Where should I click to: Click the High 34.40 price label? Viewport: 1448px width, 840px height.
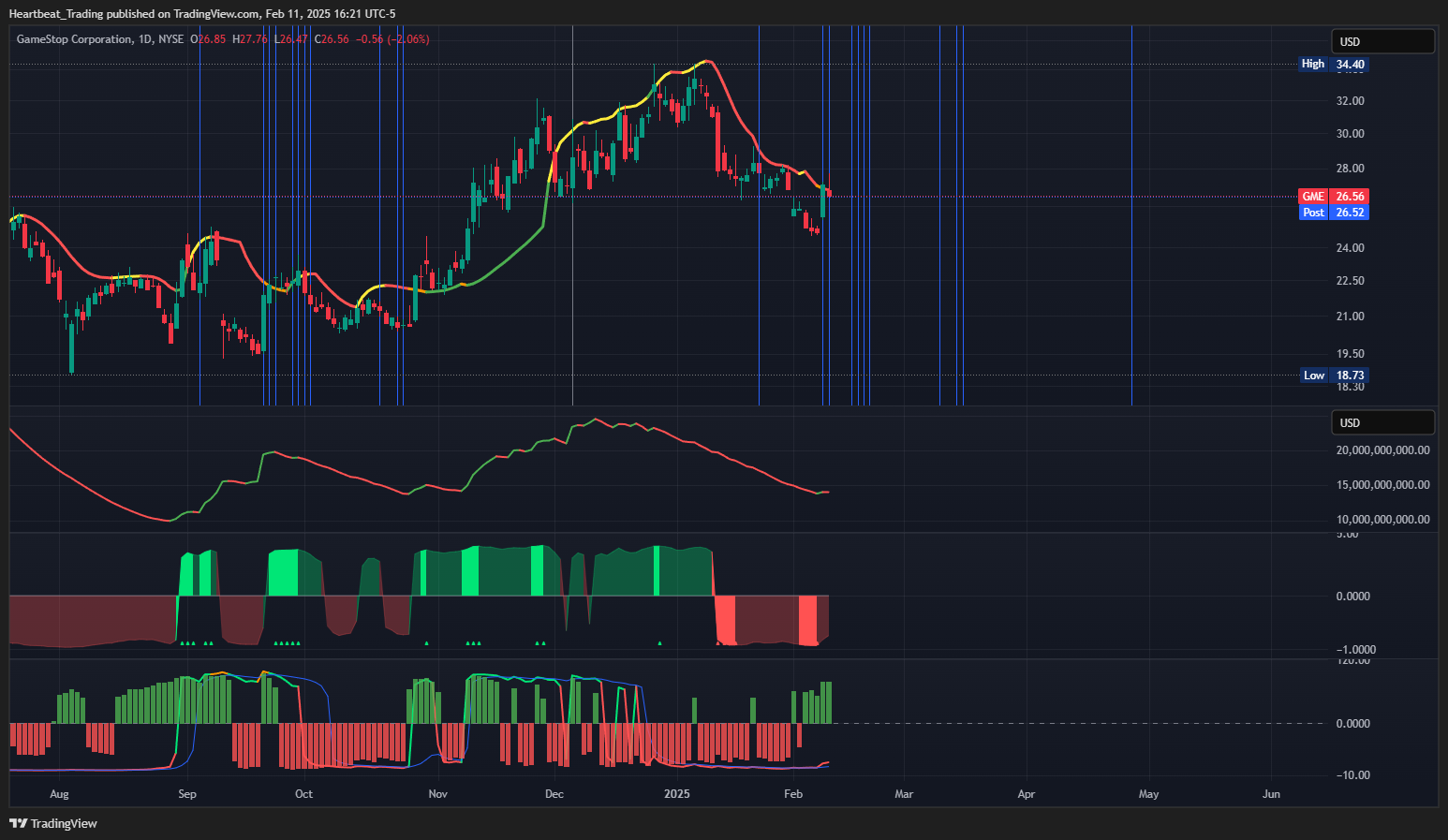1334,64
